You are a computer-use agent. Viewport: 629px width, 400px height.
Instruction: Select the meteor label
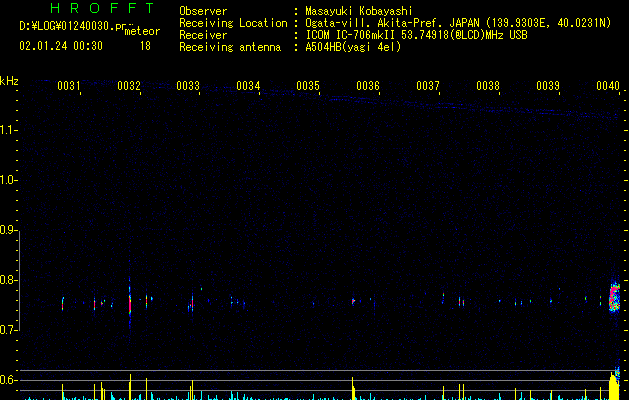click(x=142, y=31)
